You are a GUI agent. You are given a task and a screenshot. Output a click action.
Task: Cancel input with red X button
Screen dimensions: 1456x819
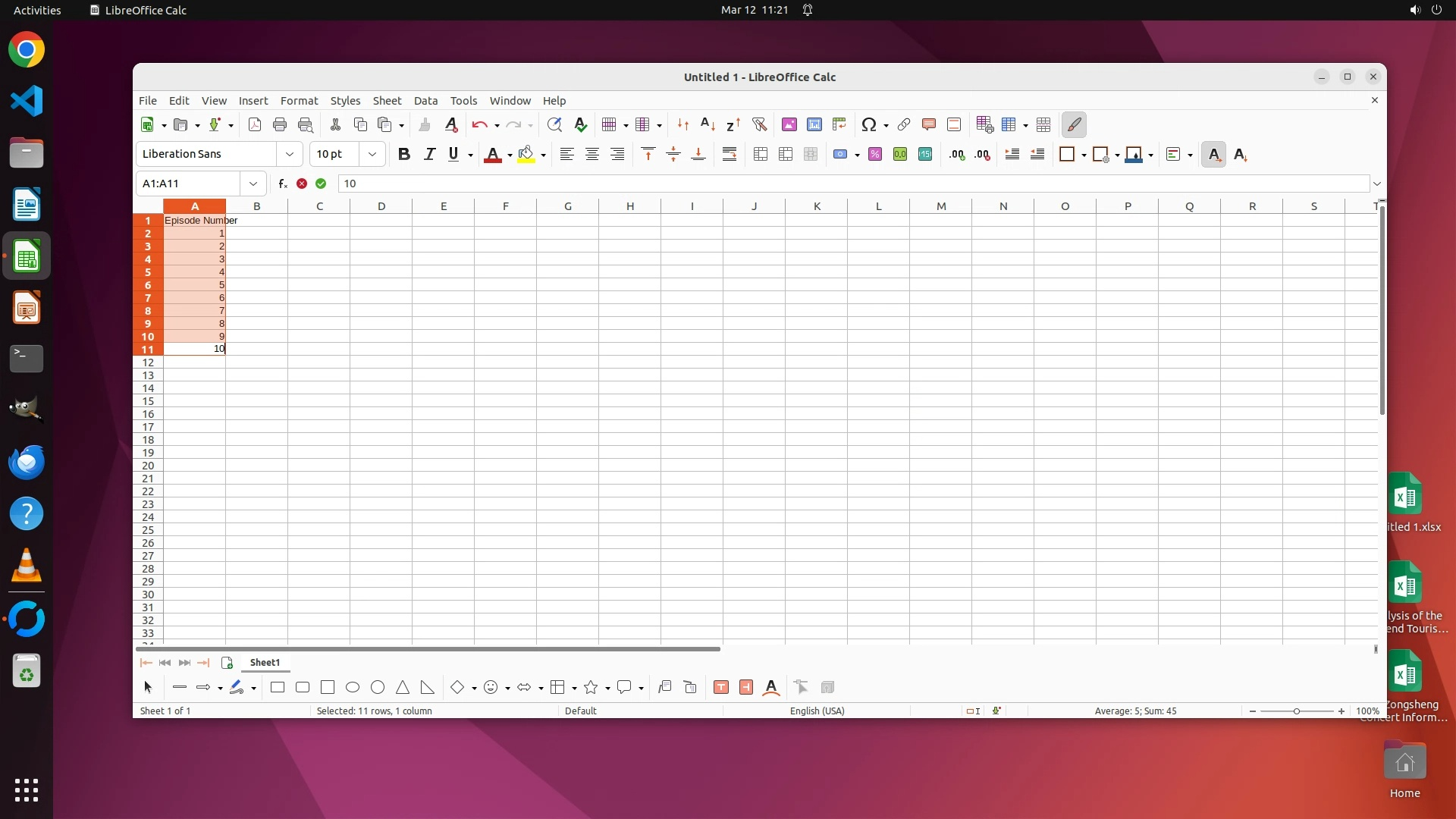(302, 184)
